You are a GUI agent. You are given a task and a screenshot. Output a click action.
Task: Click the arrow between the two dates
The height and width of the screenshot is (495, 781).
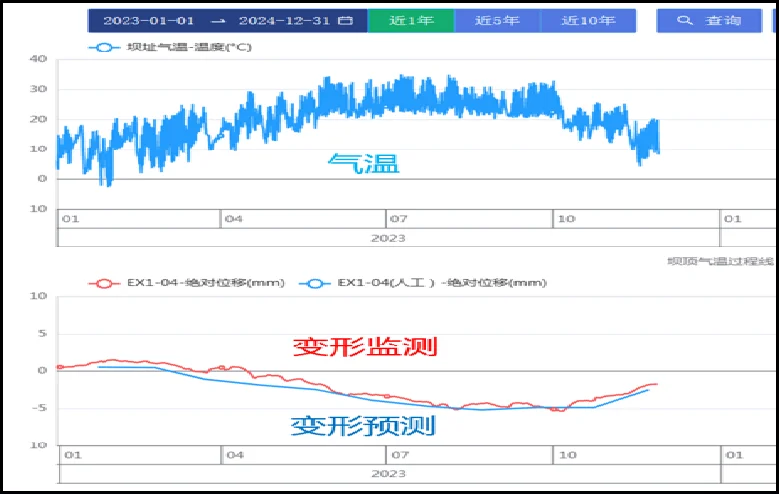[217, 20]
